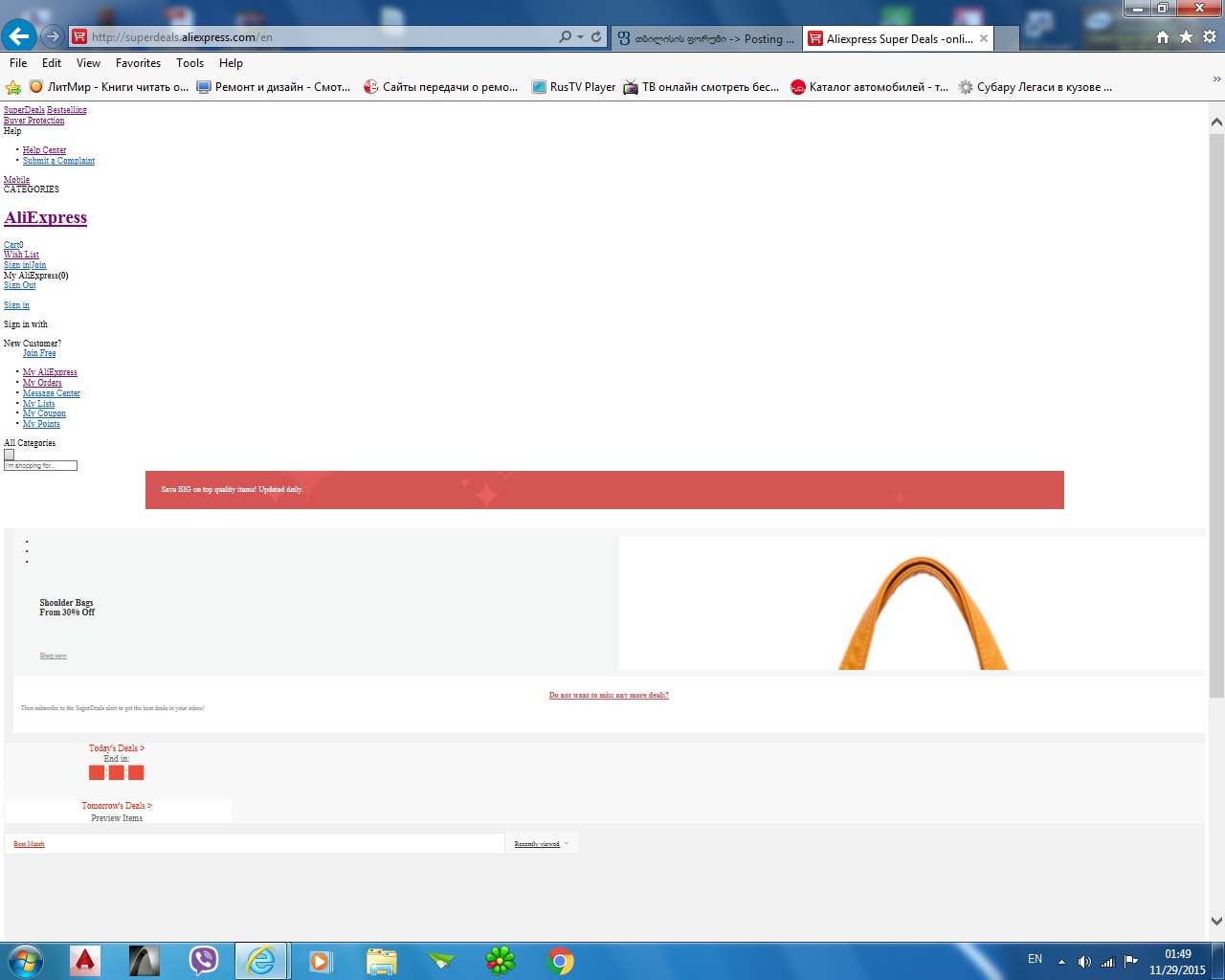Image resolution: width=1225 pixels, height=980 pixels.
Task: Select the Aliexpress Super Deals tab
Action: coord(899,39)
